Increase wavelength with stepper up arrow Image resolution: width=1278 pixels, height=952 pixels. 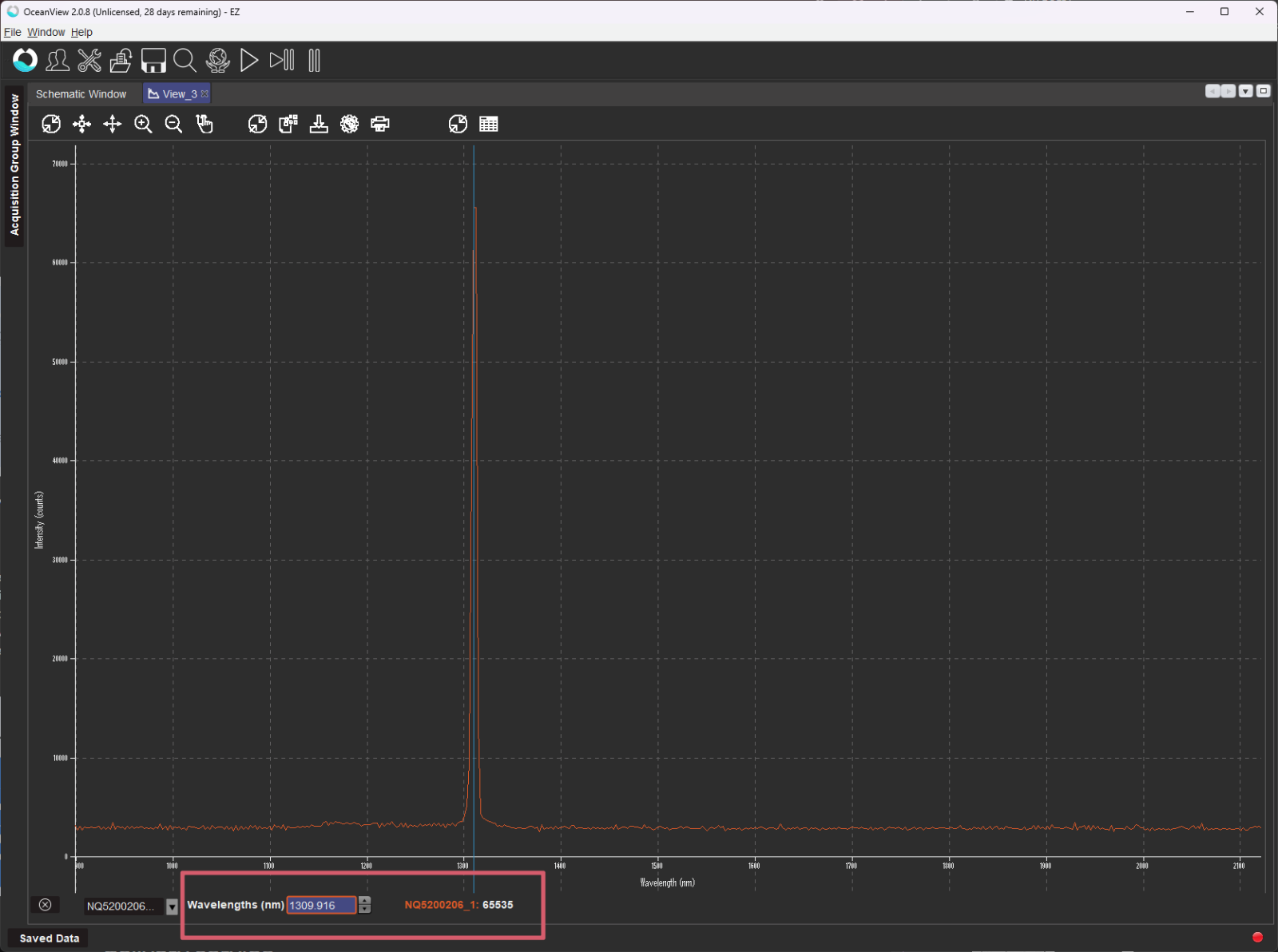[365, 901]
